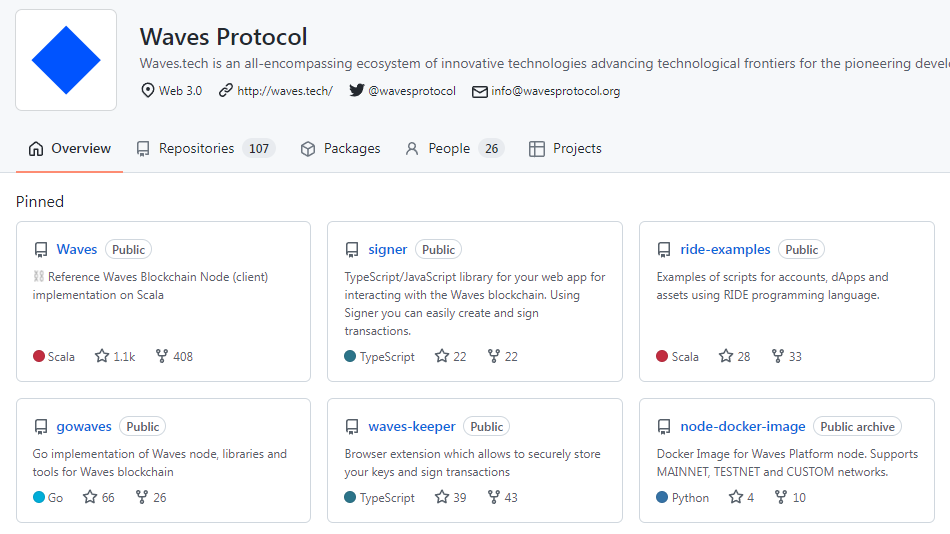The width and height of the screenshot is (950, 534).
Task: Click the home icon in Overview tab
Action: click(36, 149)
